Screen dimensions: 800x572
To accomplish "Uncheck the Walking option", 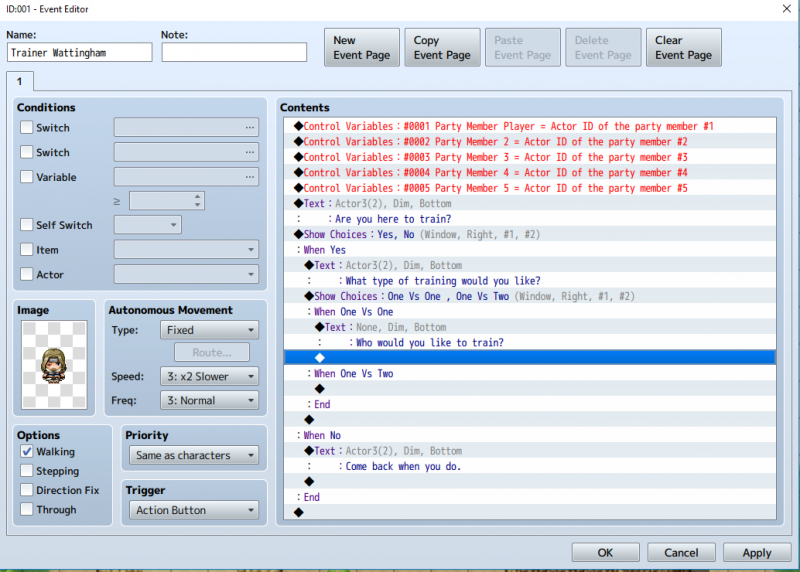I will point(27,452).
